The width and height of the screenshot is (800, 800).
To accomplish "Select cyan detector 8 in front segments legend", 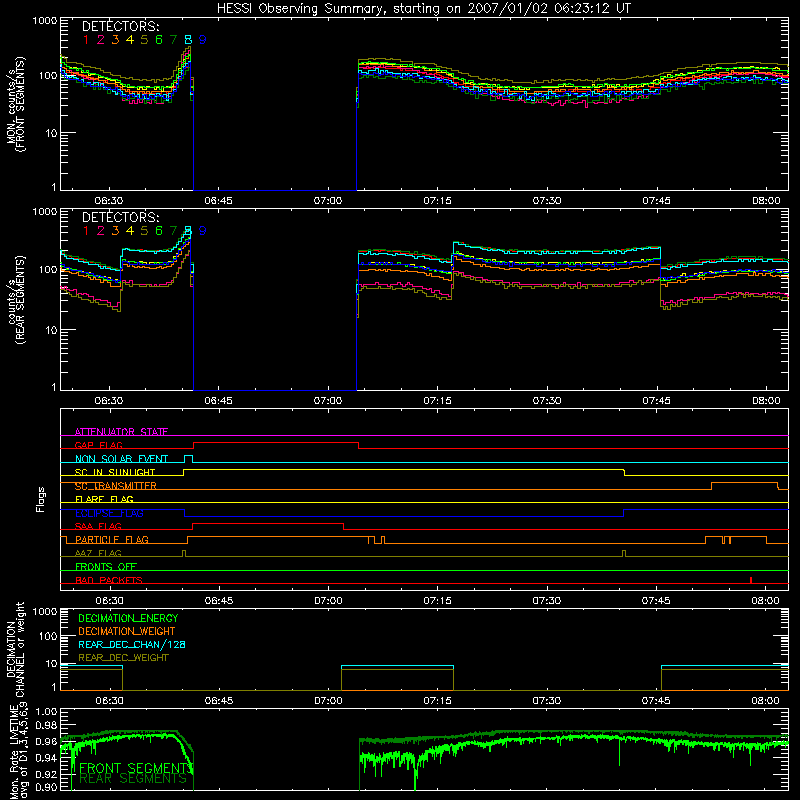I will coord(188,39).
